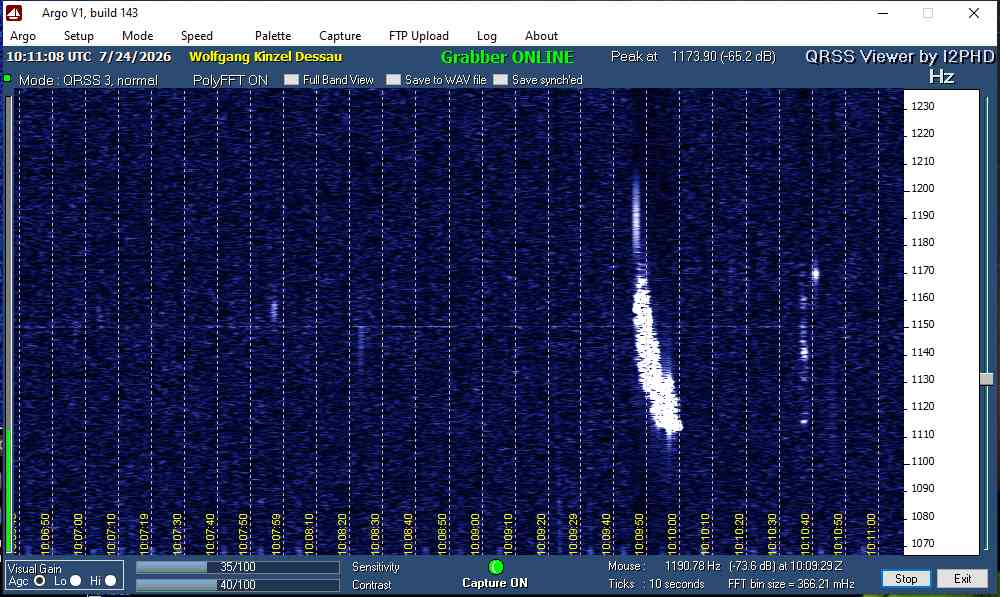Close the Argo window
This screenshot has width=1000, height=597.
point(973,13)
